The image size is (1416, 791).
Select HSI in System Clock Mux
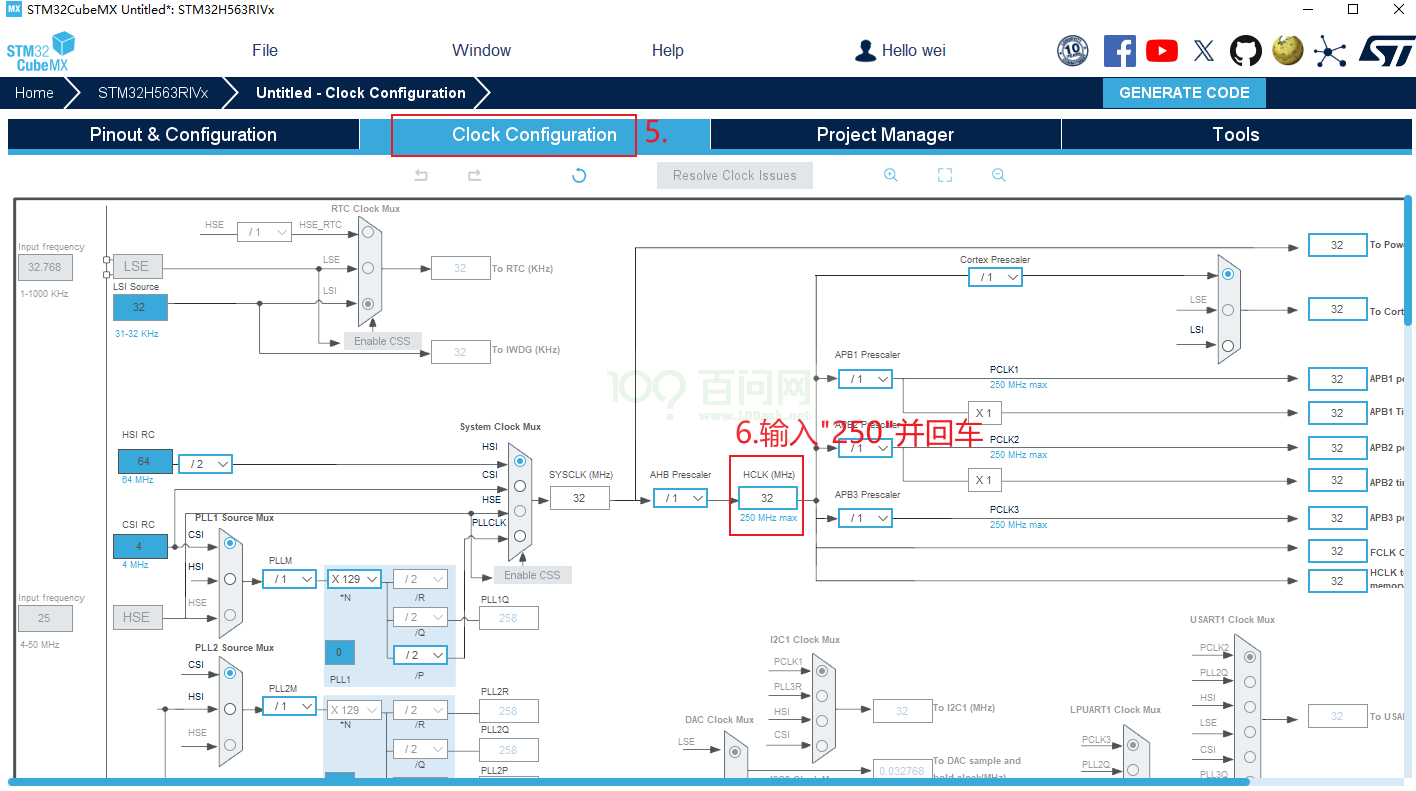[x=519, y=461]
